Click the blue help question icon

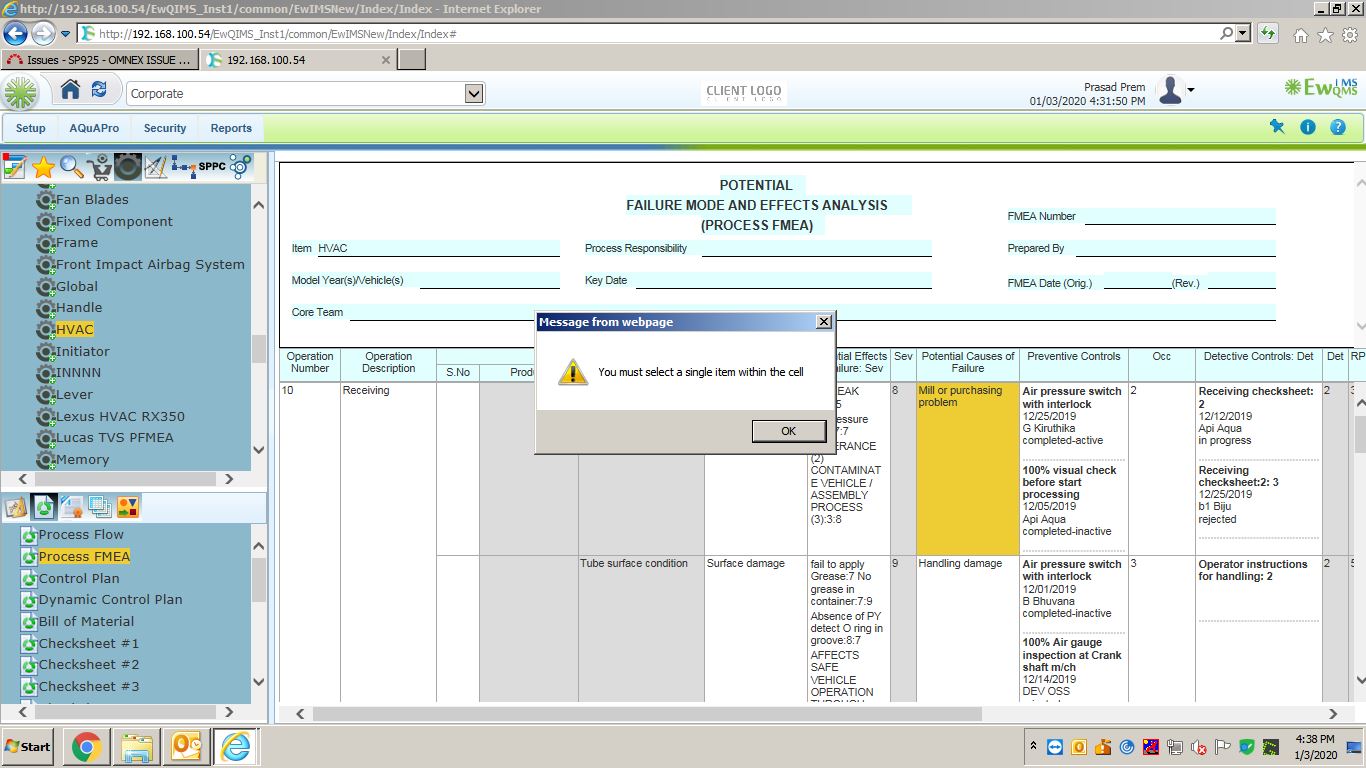click(1338, 127)
